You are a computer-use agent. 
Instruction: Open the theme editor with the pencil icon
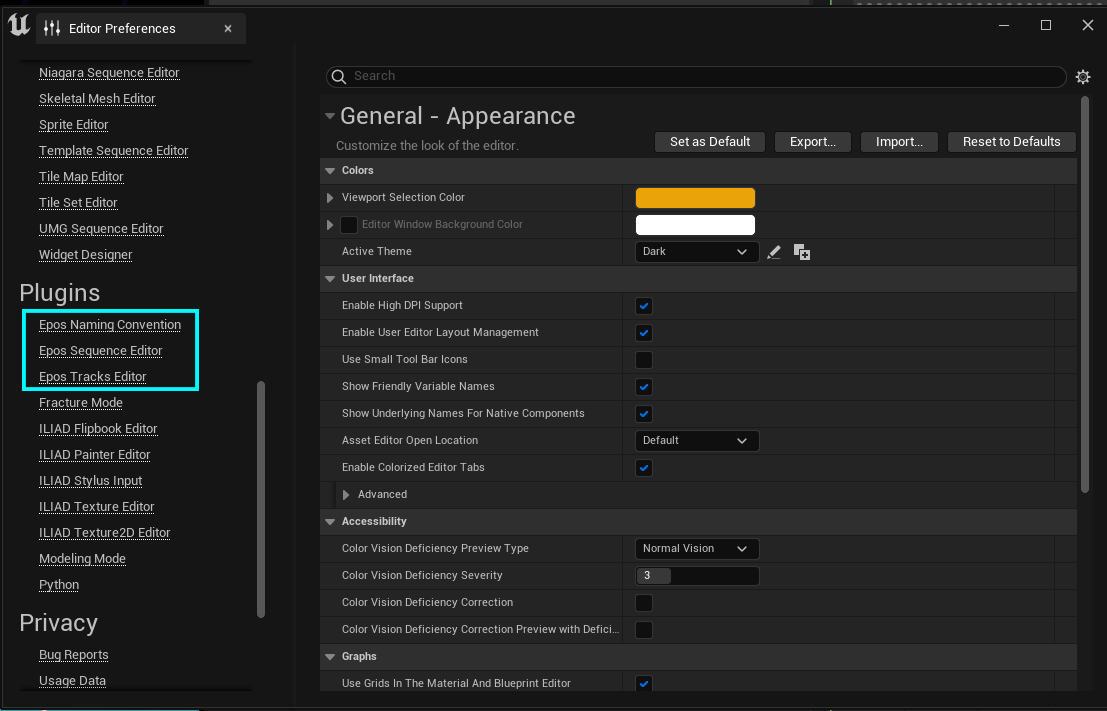(x=774, y=252)
